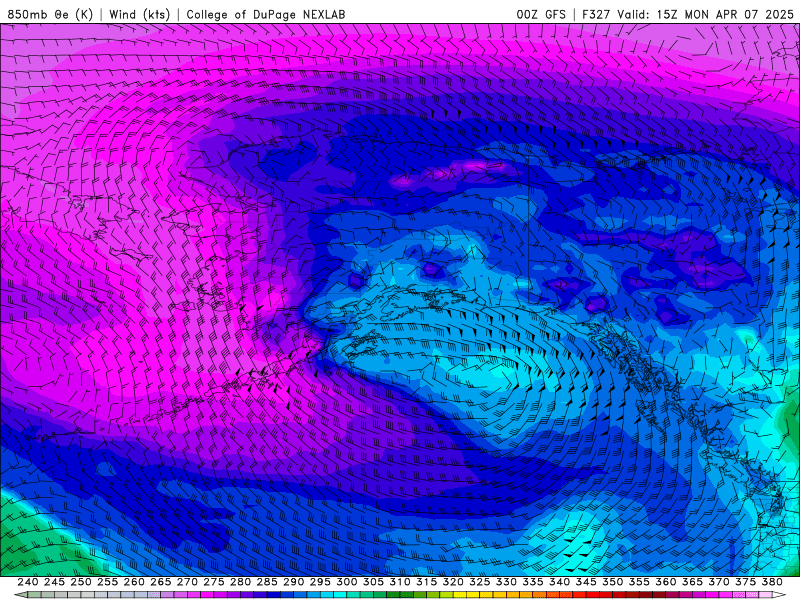Click 'College of DuPage NEXLAB' header text
Screen dimensions: 800x600
[266, 14]
